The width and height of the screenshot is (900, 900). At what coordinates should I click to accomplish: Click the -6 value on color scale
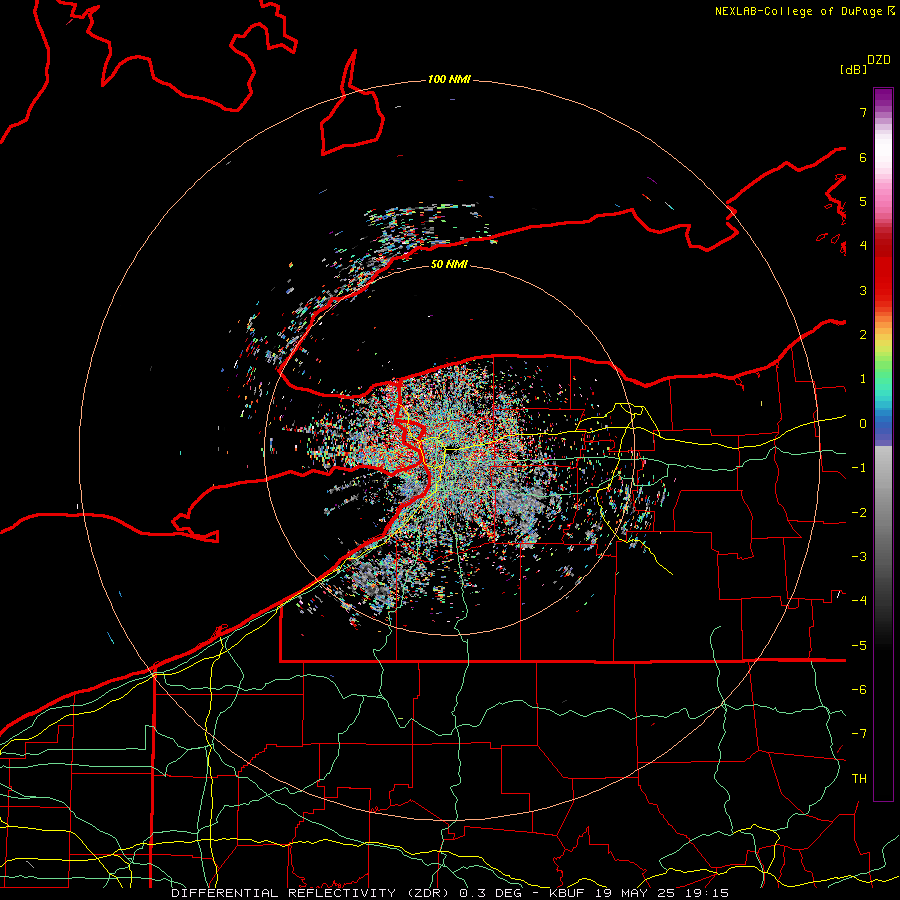coord(859,690)
